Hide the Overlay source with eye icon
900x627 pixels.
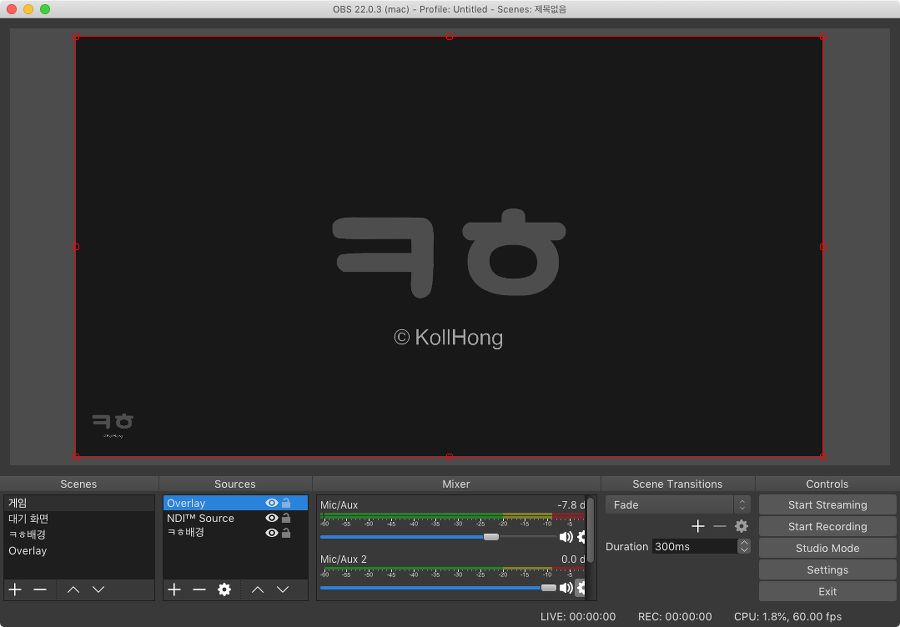point(271,504)
